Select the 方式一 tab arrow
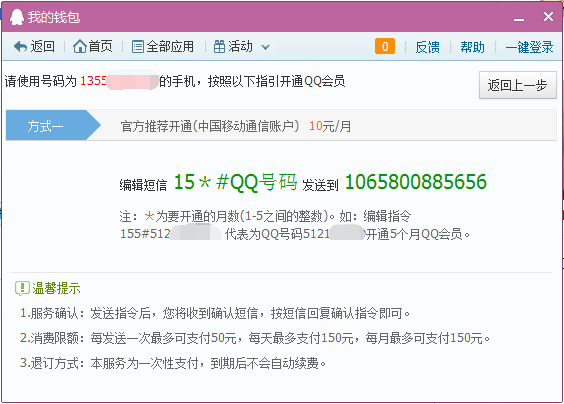 53,125
